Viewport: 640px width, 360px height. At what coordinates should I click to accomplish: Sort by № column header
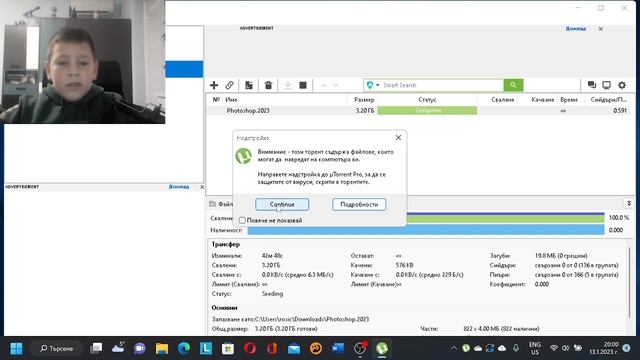[216, 100]
